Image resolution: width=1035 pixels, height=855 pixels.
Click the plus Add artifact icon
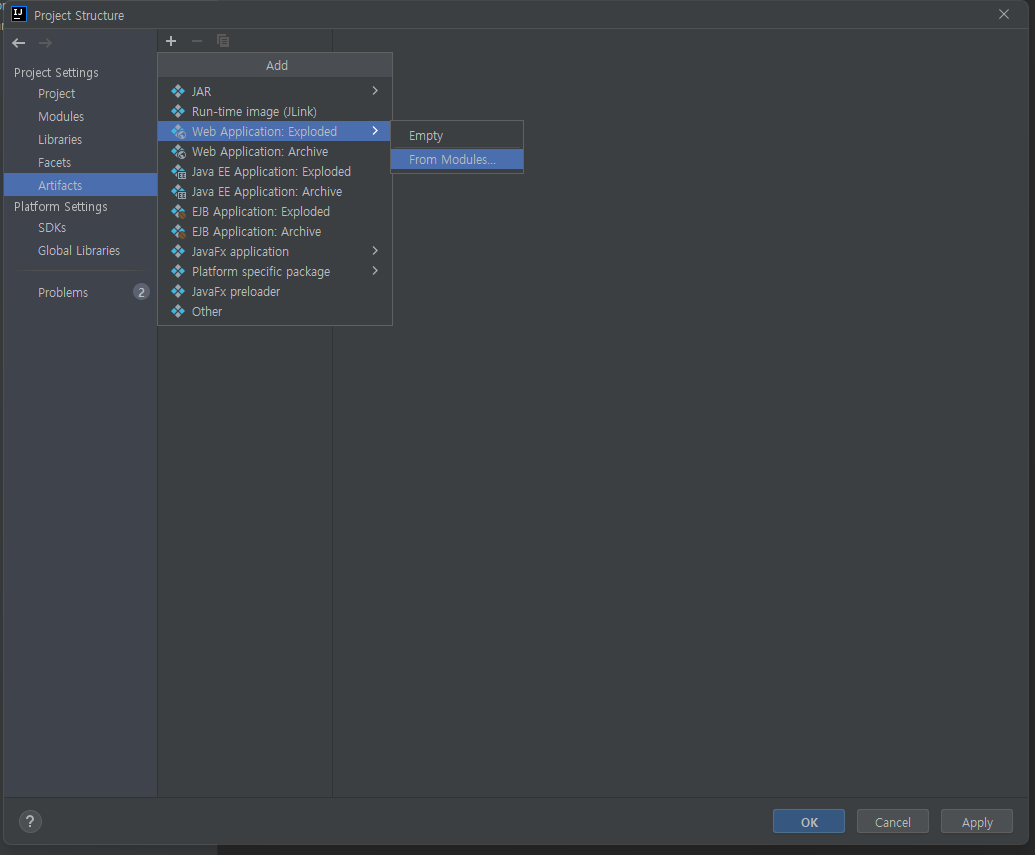[171, 41]
